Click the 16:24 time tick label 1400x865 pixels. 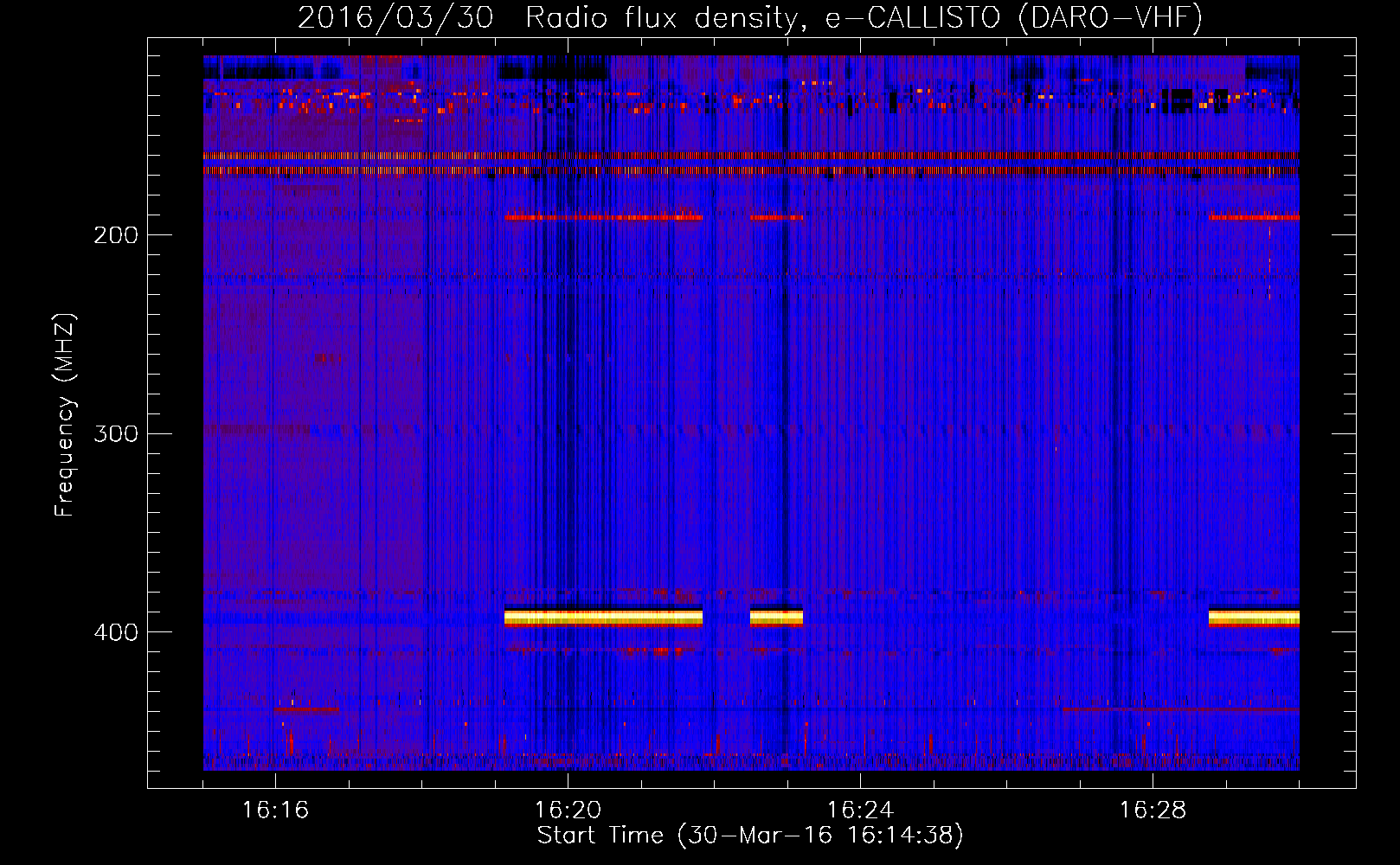click(860, 811)
